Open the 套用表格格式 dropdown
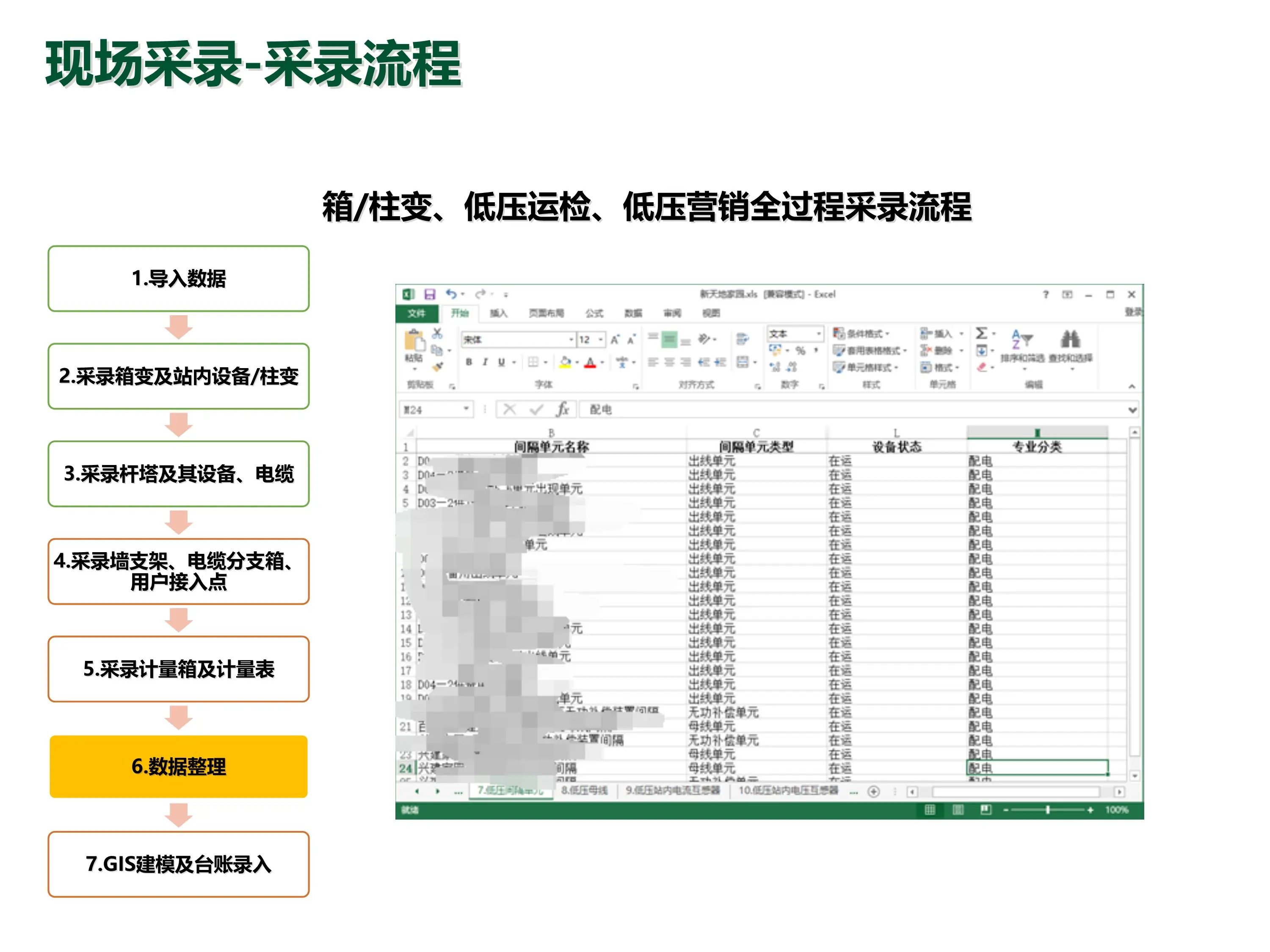1270x952 pixels. pyautogui.click(x=870, y=350)
